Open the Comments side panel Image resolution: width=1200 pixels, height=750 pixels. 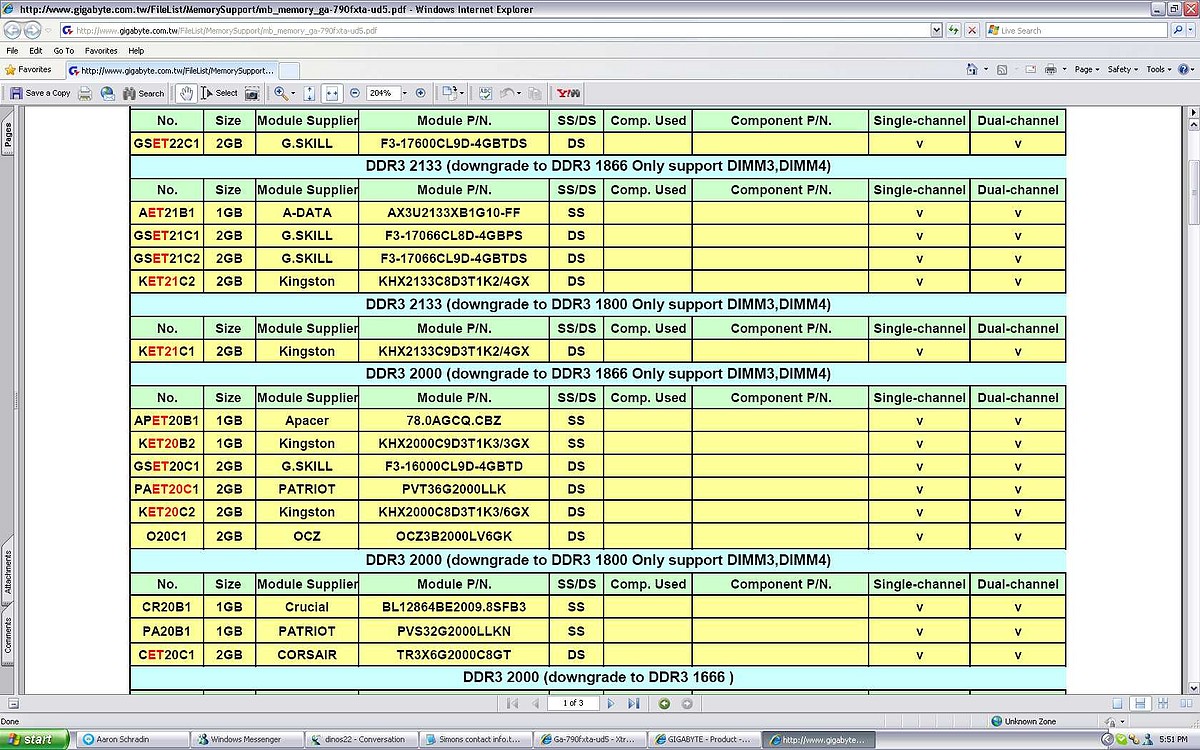click(x=8, y=635)
